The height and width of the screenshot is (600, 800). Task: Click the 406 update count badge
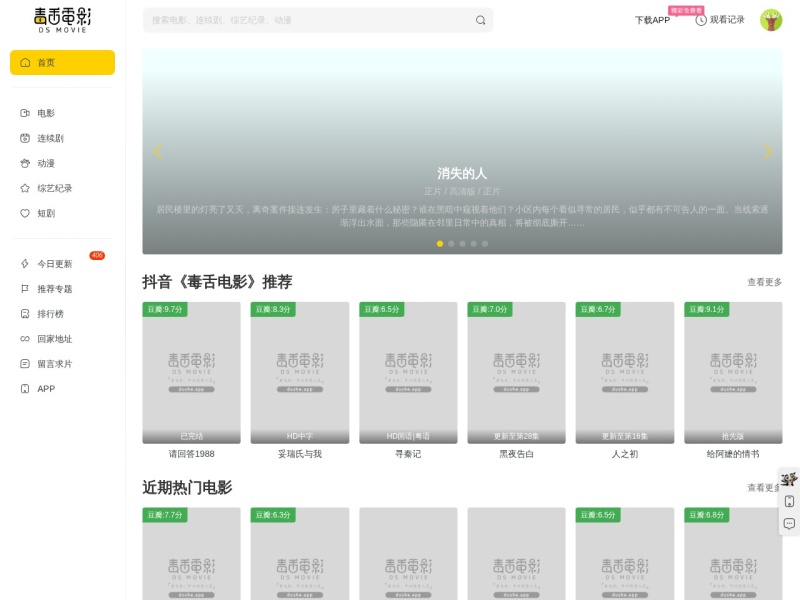pyautogui.click(x=97, y=255)
